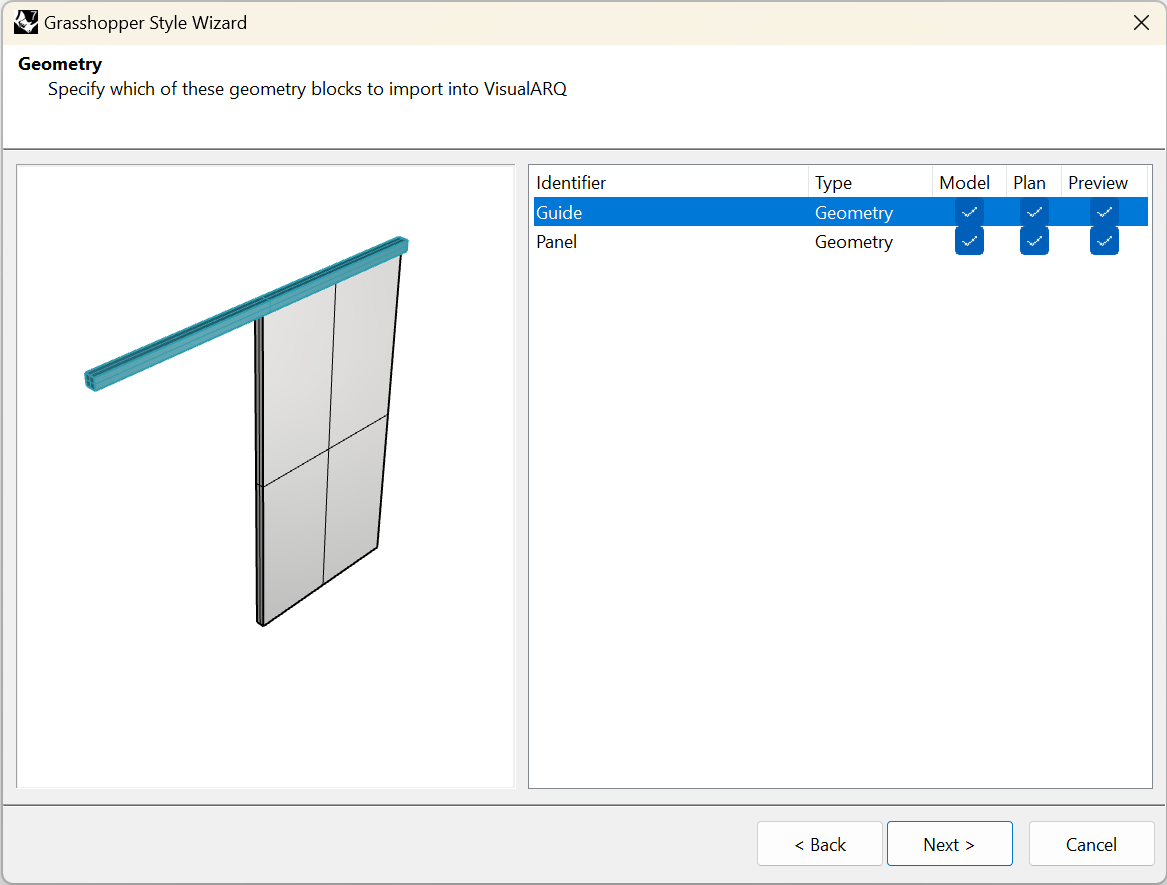The height and width of the screenshot is (885, 1167).
Task: Click the Plan column header
Action: coord(1033,182)
